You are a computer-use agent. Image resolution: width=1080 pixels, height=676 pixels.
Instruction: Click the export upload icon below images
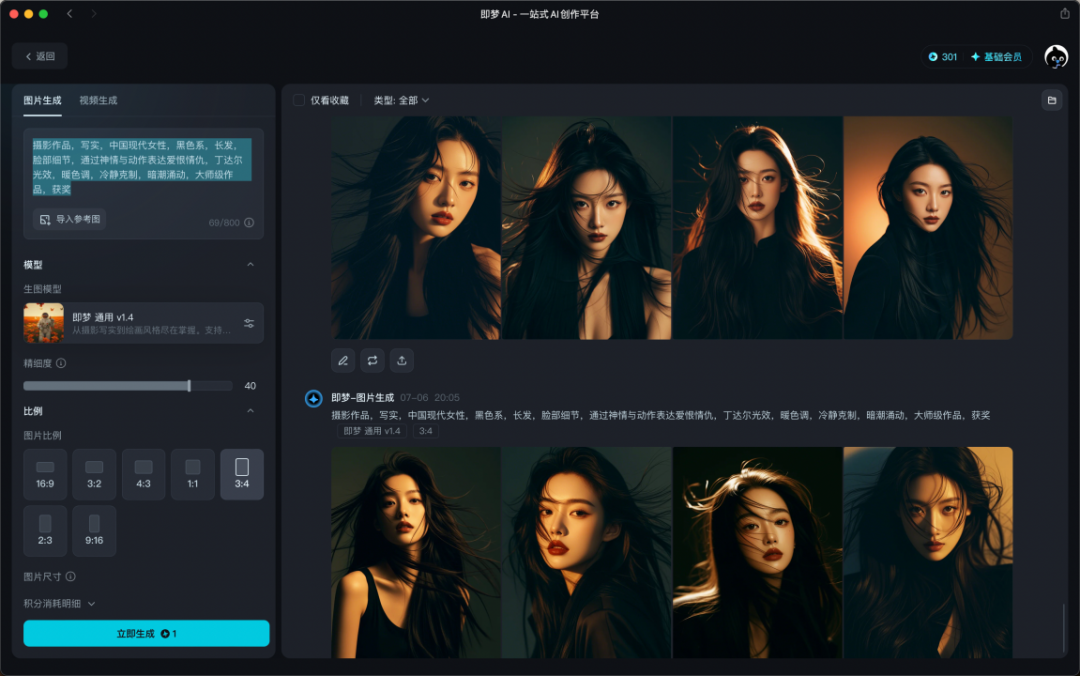pyautogui.click(x=402, y=360)
